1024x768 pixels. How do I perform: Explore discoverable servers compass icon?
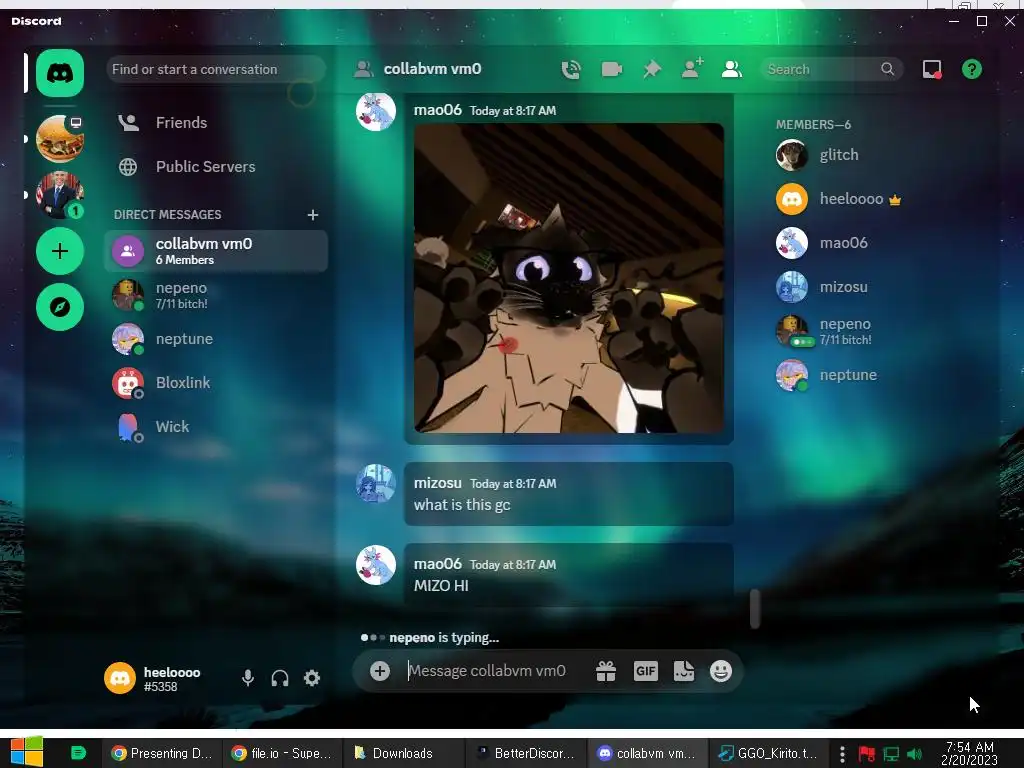point(59,307)
